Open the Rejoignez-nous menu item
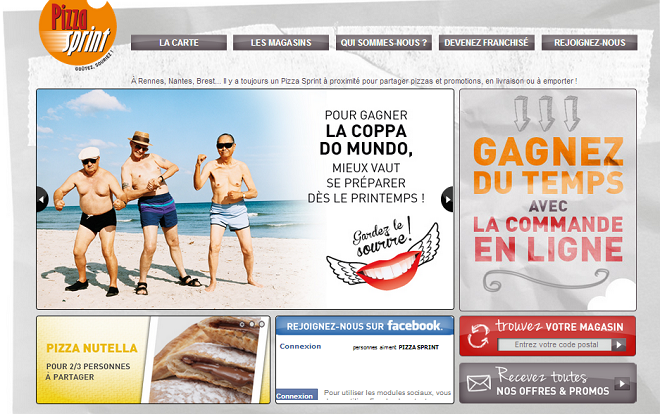Viewport: 660px width, 414px height. (x=589, y=42)
